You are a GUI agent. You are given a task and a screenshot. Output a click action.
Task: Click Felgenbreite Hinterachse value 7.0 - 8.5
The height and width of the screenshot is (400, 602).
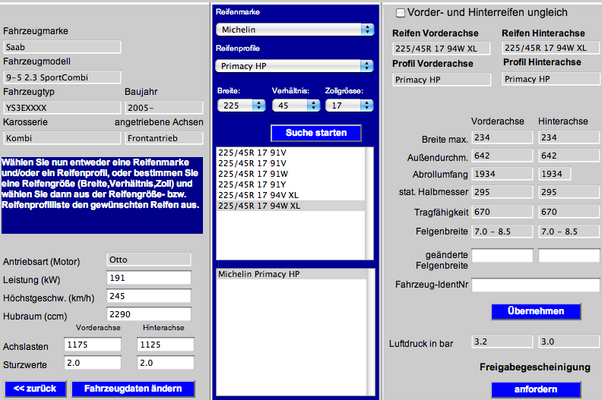coord(569,231)
